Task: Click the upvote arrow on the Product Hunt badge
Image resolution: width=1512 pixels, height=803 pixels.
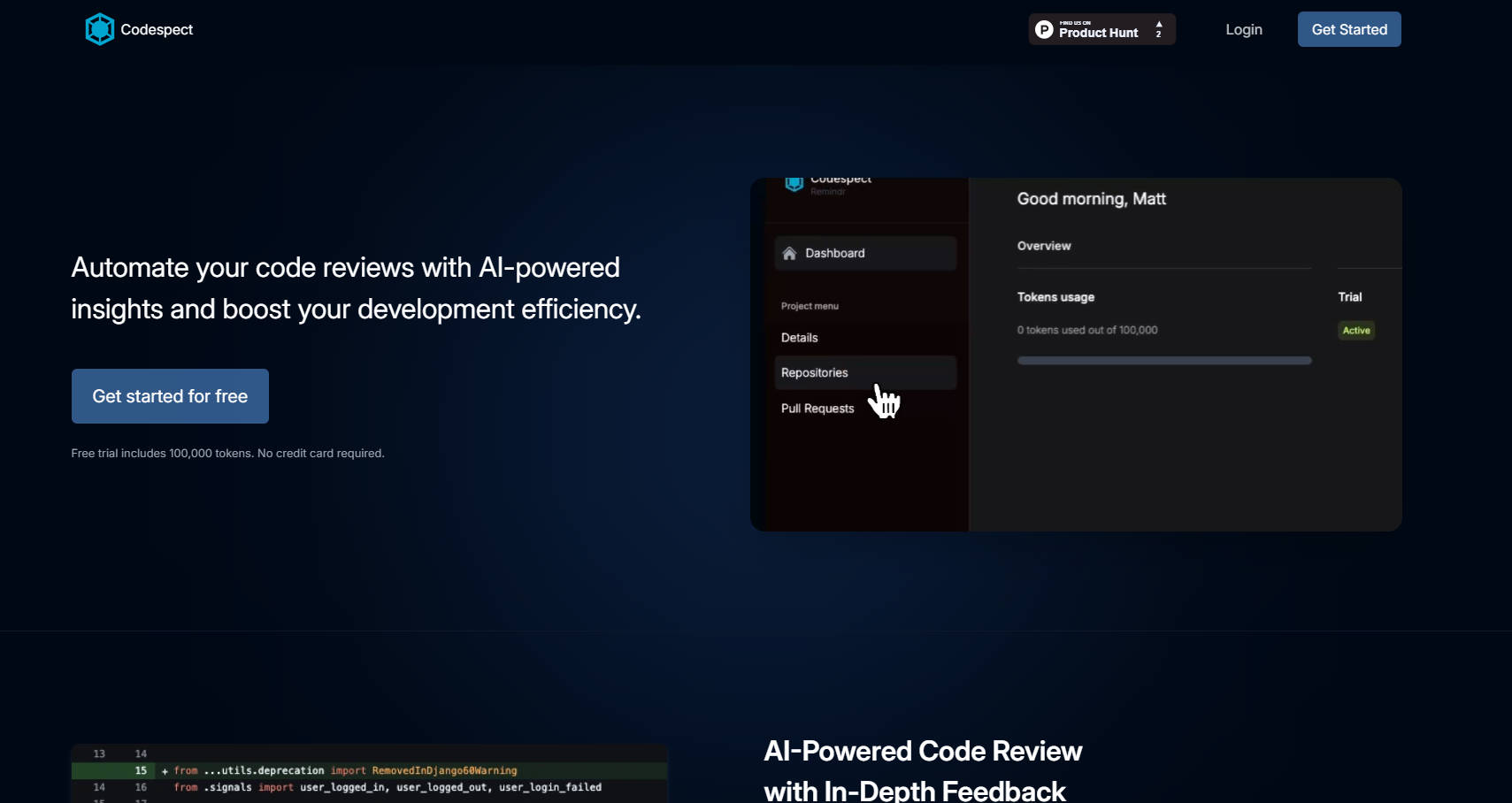Action: pyautogui.click(x=1157, y=25)
